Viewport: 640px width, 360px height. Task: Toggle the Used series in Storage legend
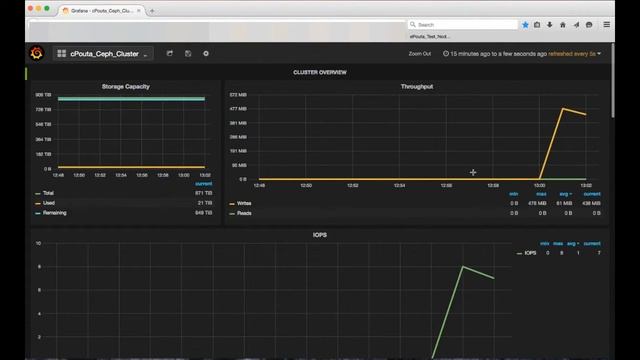pyautogui.click(x=49, y=203)
